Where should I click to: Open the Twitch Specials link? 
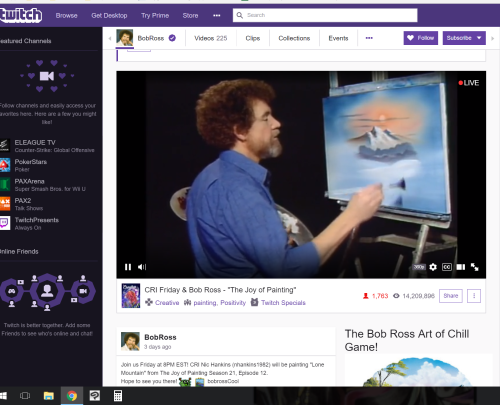[283, 303]
